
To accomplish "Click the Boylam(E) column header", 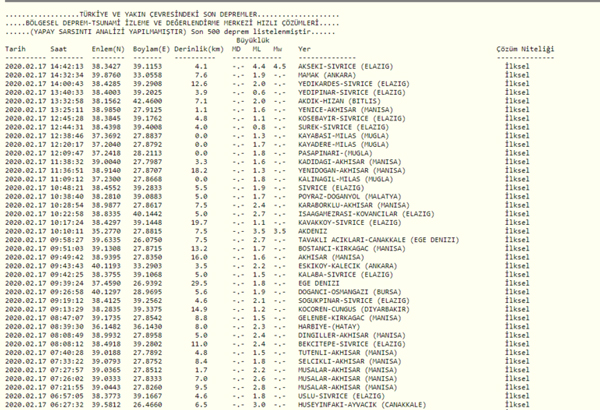I will [x=151, y=49].
